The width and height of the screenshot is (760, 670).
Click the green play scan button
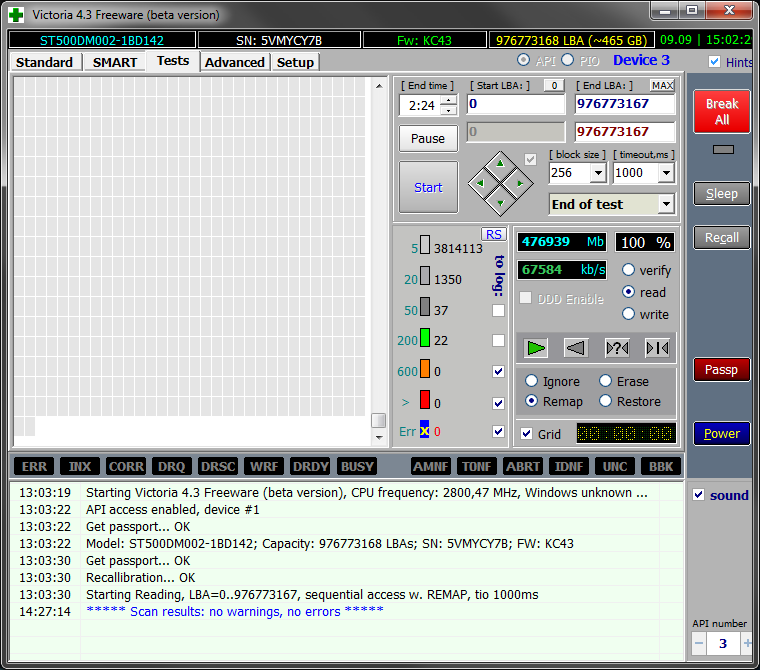tap(536, 348)
